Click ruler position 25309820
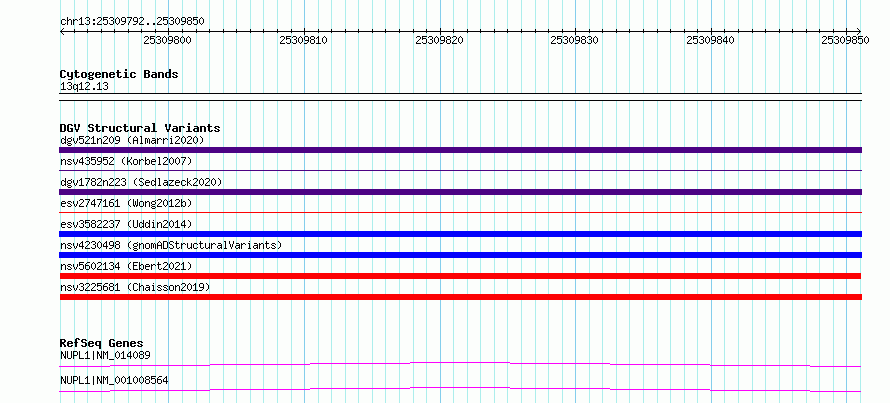Image resolution: width=890 pixels, height=403 pixels. 439,40
